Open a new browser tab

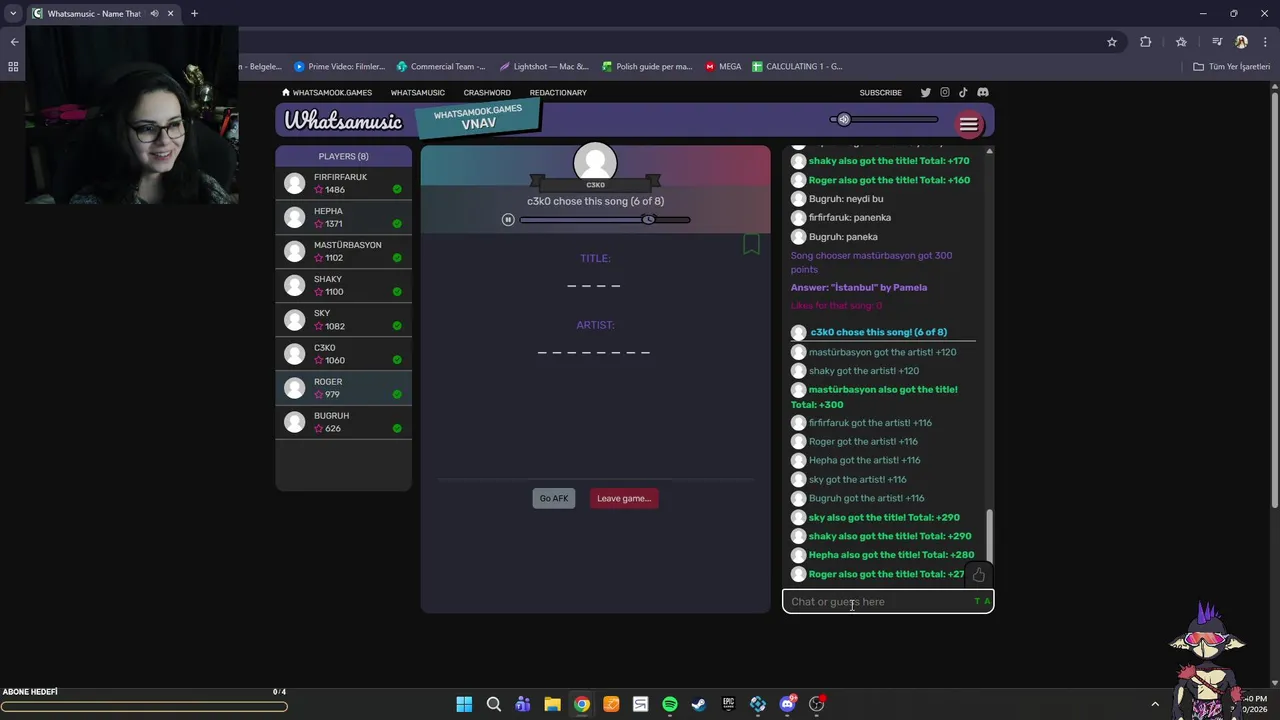[x=194, y=14]
